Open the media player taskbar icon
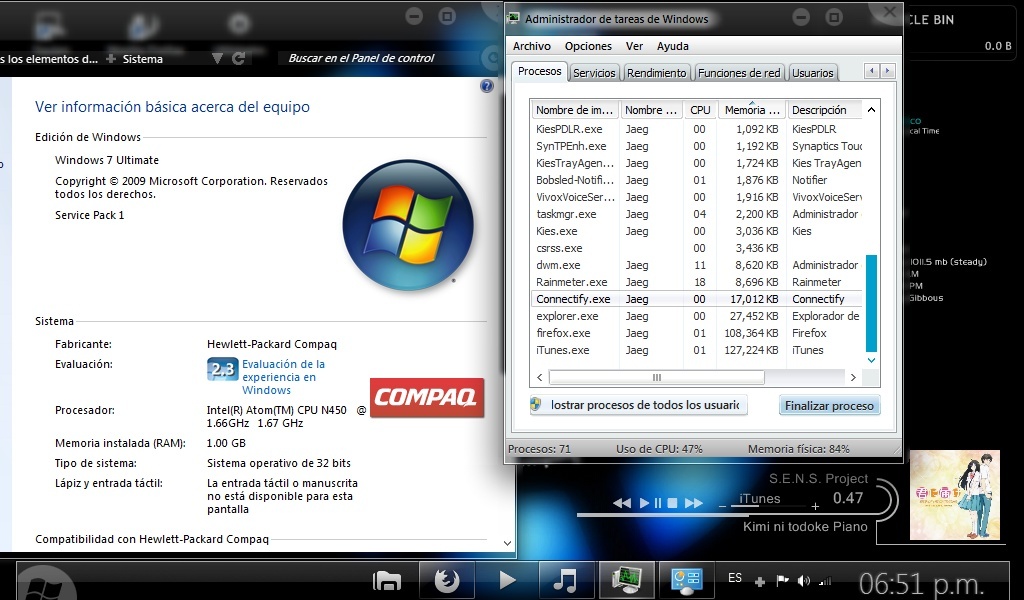This screenshot has width=1024, height=600. (x=507, y=579)
